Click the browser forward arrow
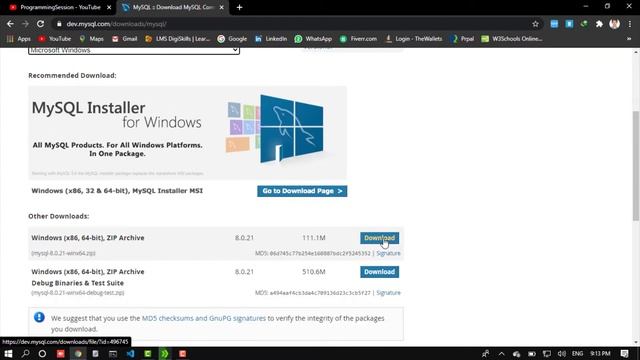Screen dimensions: 640x360 25,24
